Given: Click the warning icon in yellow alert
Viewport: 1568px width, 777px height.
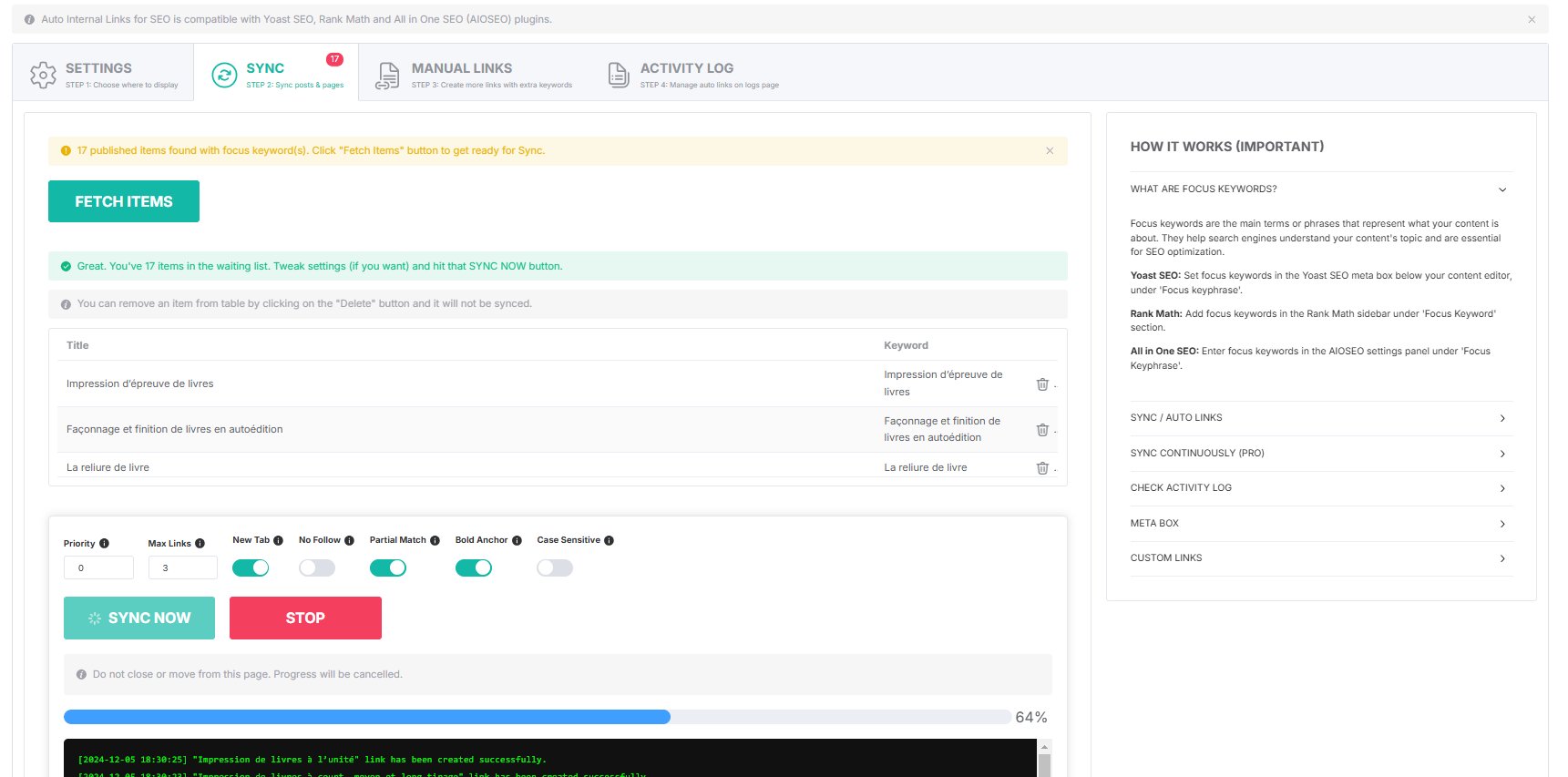Looking at the screenshot, I should (66, 150).
